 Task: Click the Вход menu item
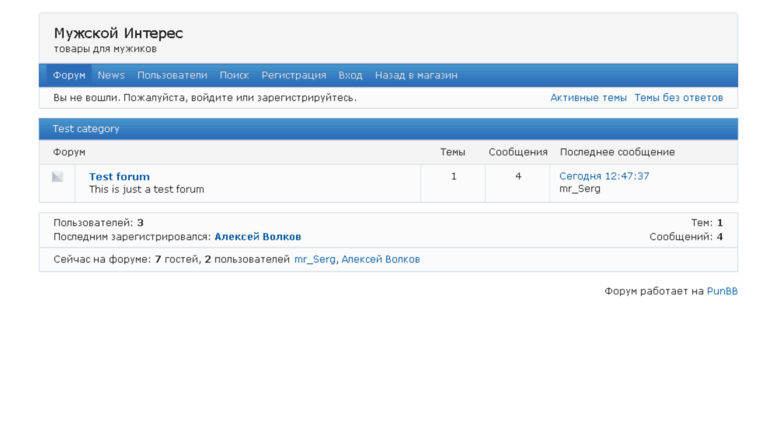point(350,75)
